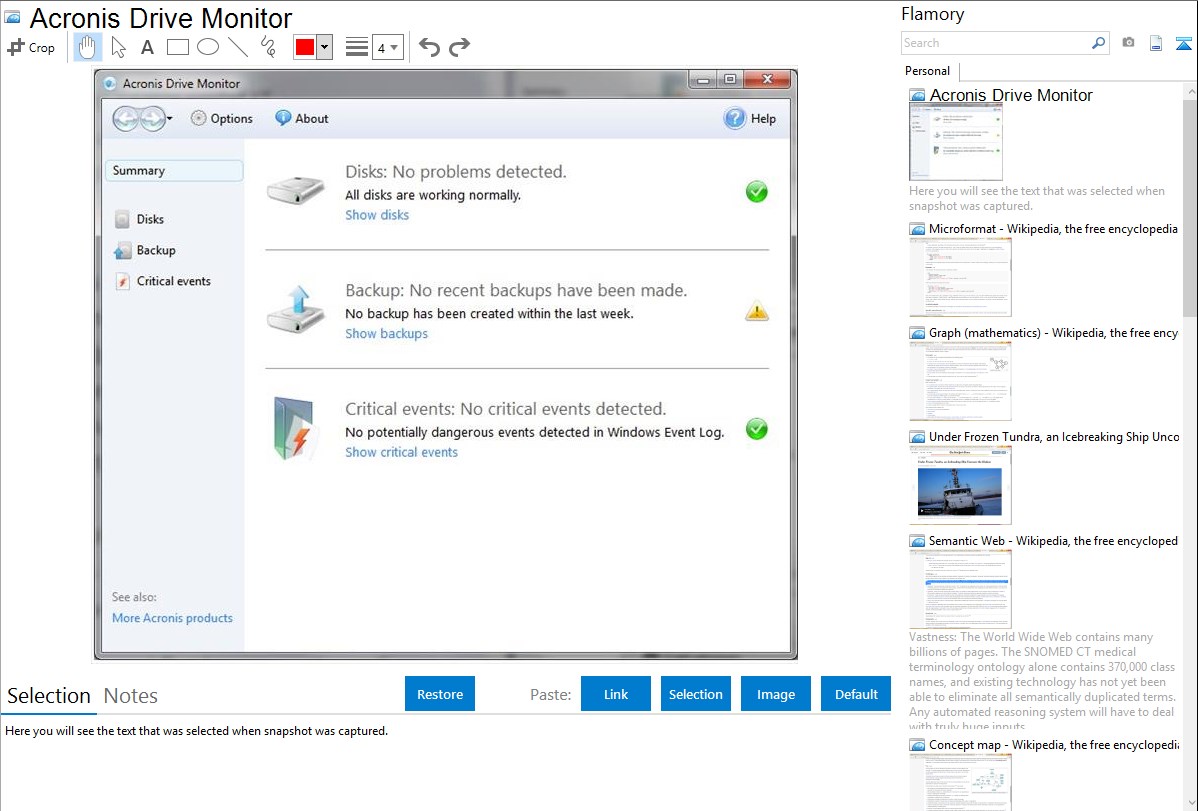
Task: Click the yellow warning icon for Backup
Action: (x=756, y=311)
